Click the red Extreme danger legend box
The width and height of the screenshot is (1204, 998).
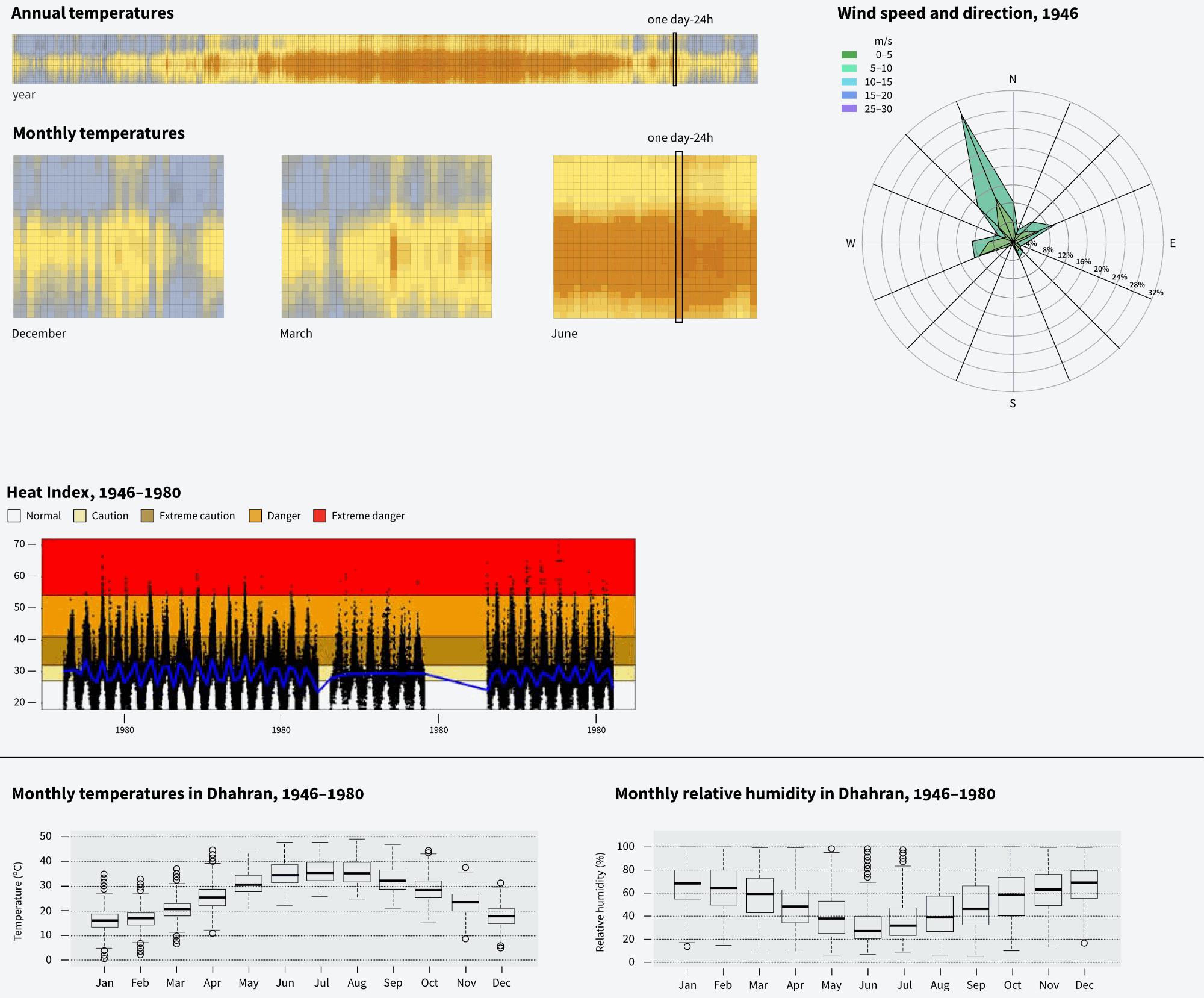320,516
